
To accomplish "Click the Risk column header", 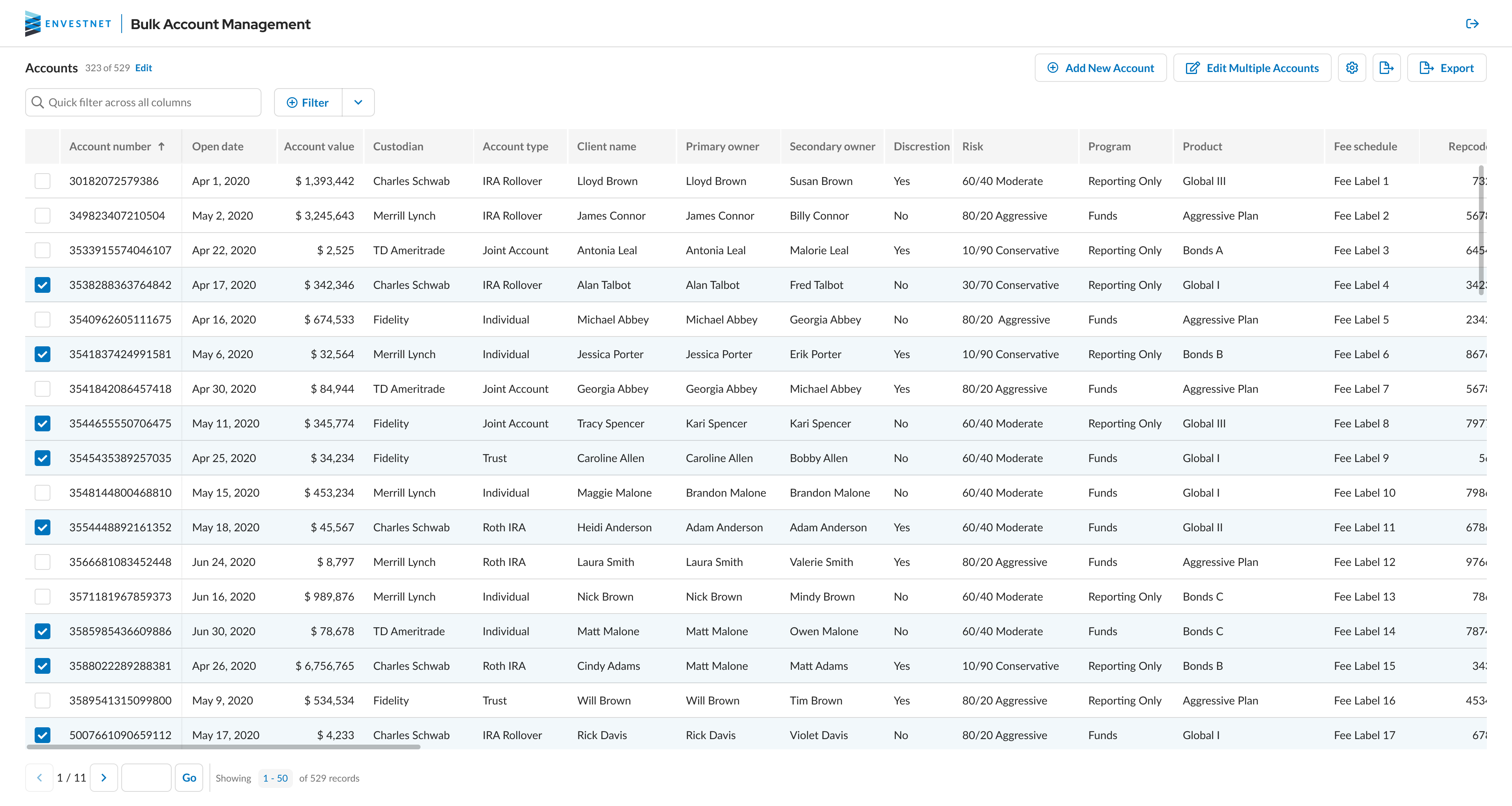I will (972, 147).
